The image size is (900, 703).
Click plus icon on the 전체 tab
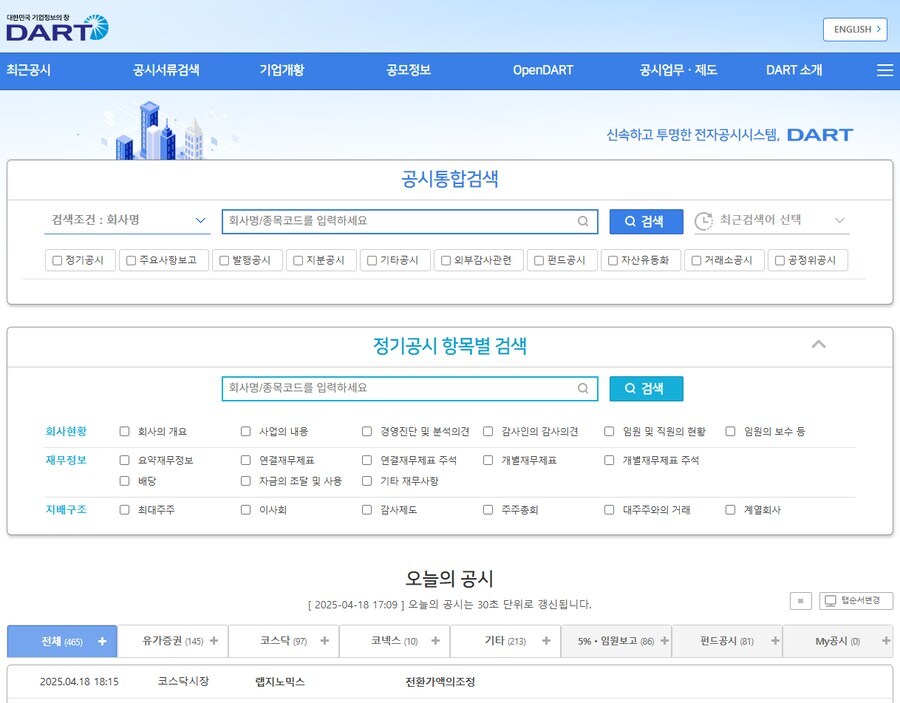click(x=102, y=641)
